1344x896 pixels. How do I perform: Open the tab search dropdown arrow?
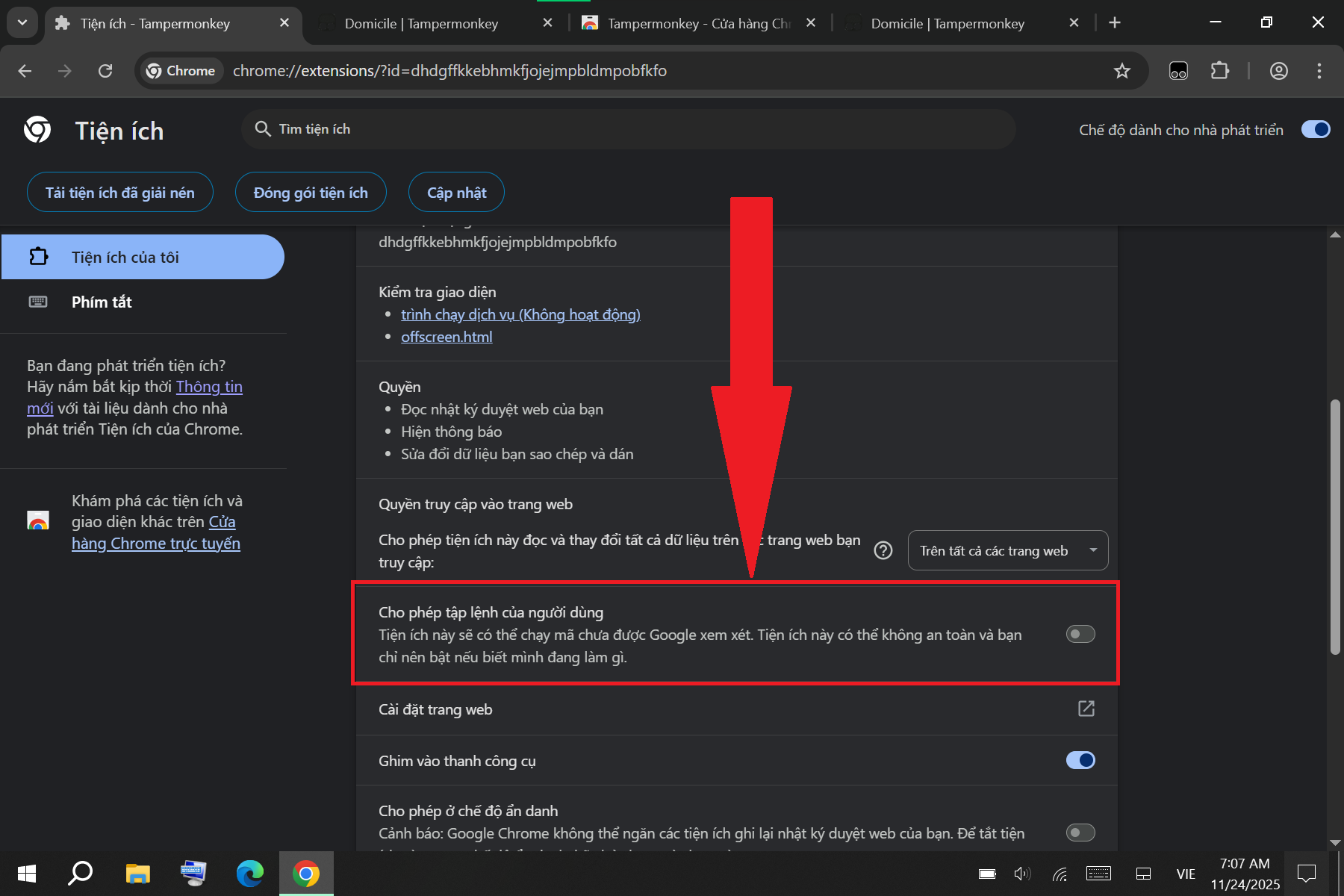click(22, 22)
